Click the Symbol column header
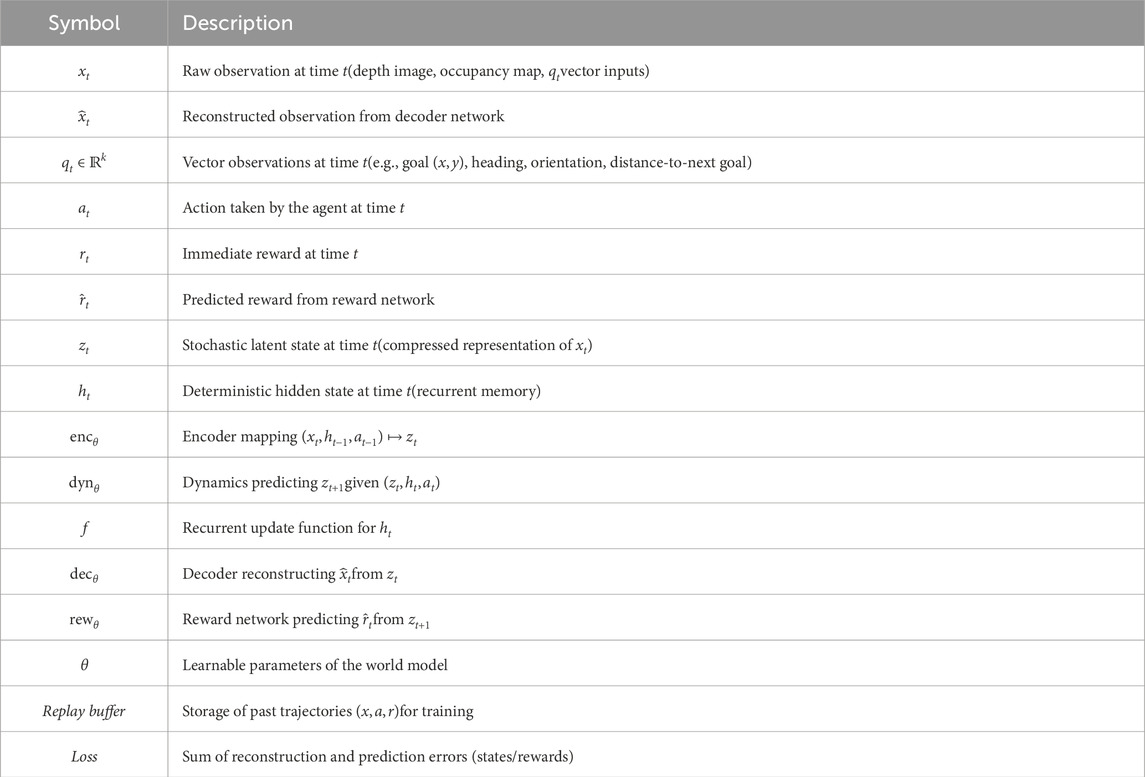 pyautogui.click(x=84, y=22)
